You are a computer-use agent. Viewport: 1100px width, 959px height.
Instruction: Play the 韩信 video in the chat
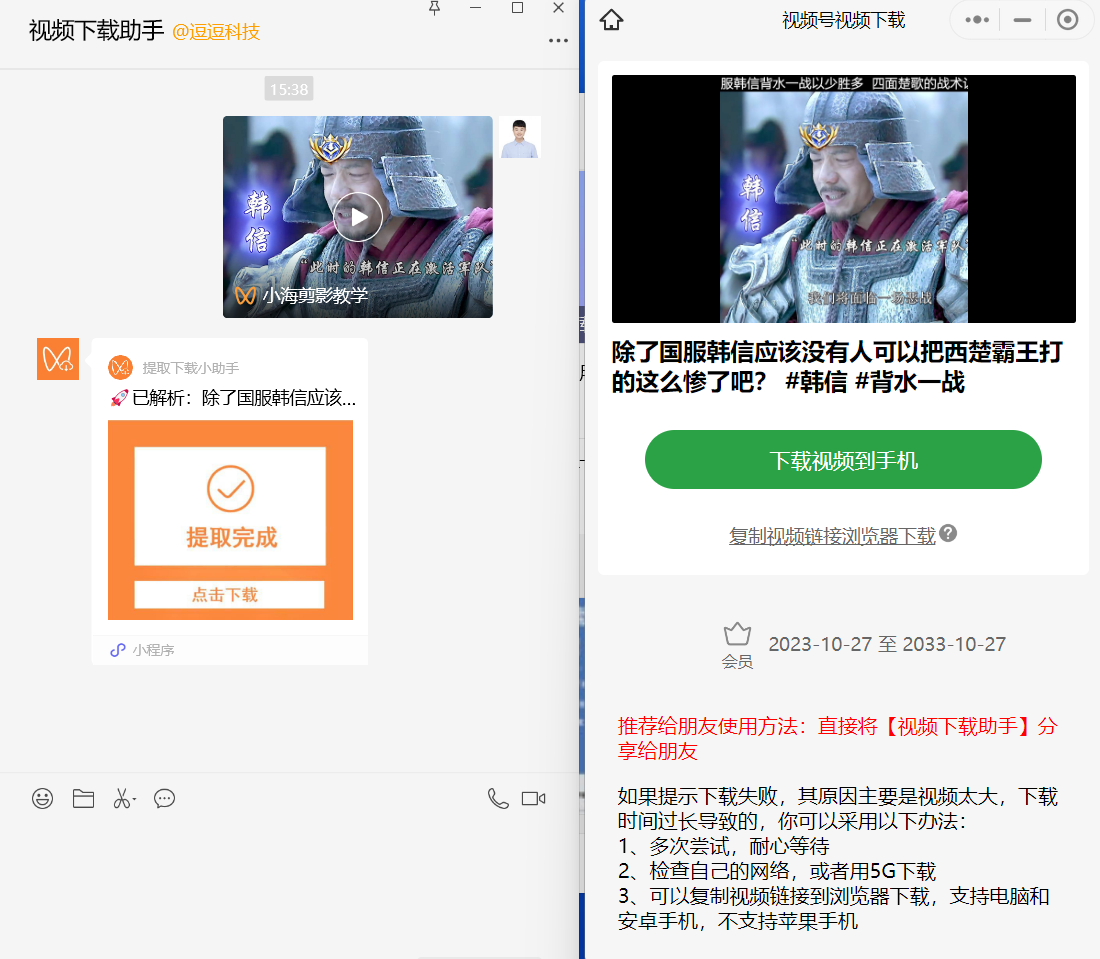tap(358, 217)
